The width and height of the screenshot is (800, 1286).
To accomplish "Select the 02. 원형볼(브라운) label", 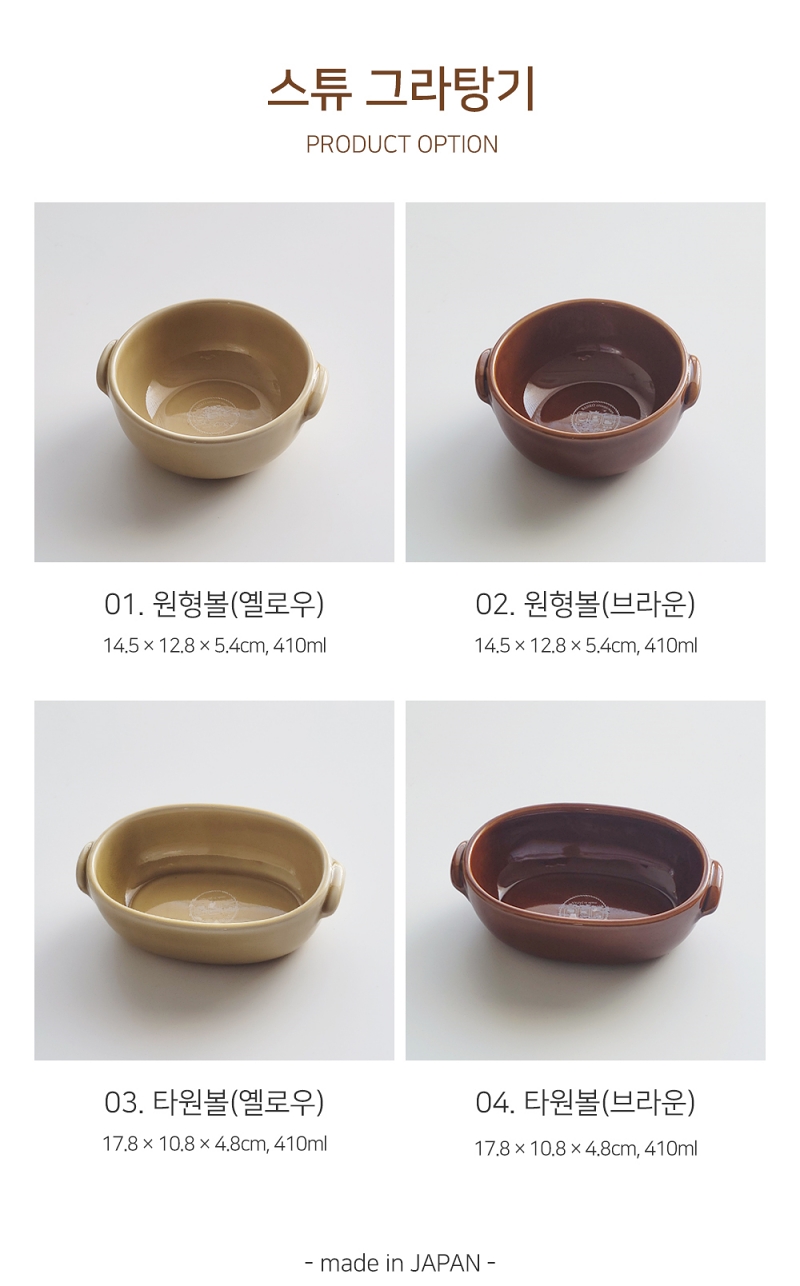I will pyautogui.click(x=585, y=604).
